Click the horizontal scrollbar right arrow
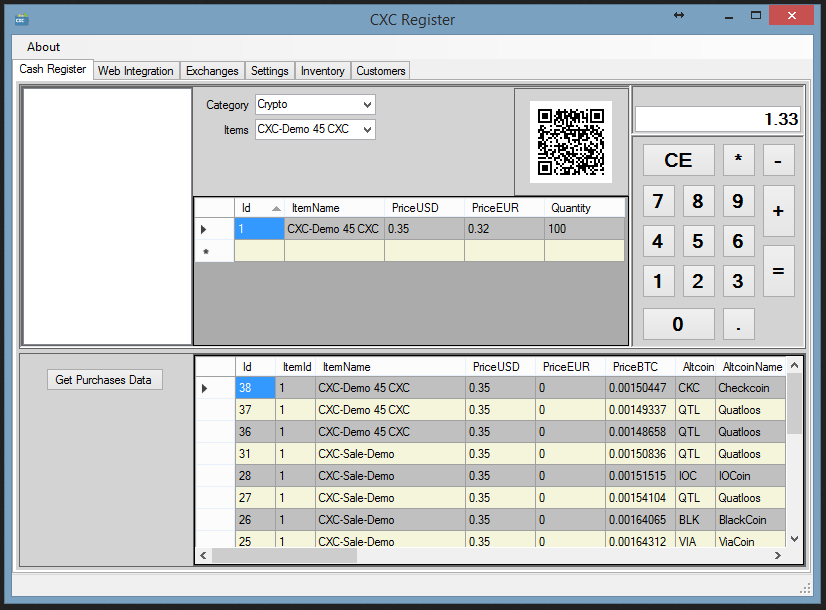 pos(778,555)
